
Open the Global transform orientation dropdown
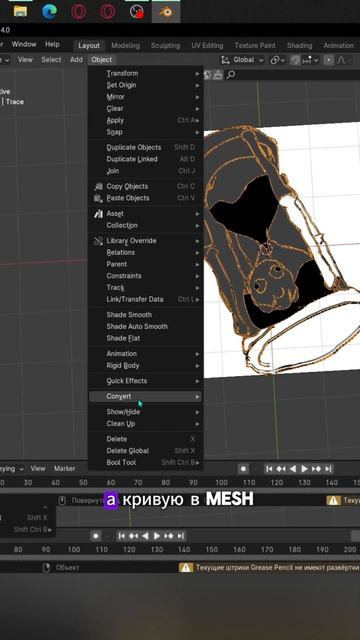point(243,60)
